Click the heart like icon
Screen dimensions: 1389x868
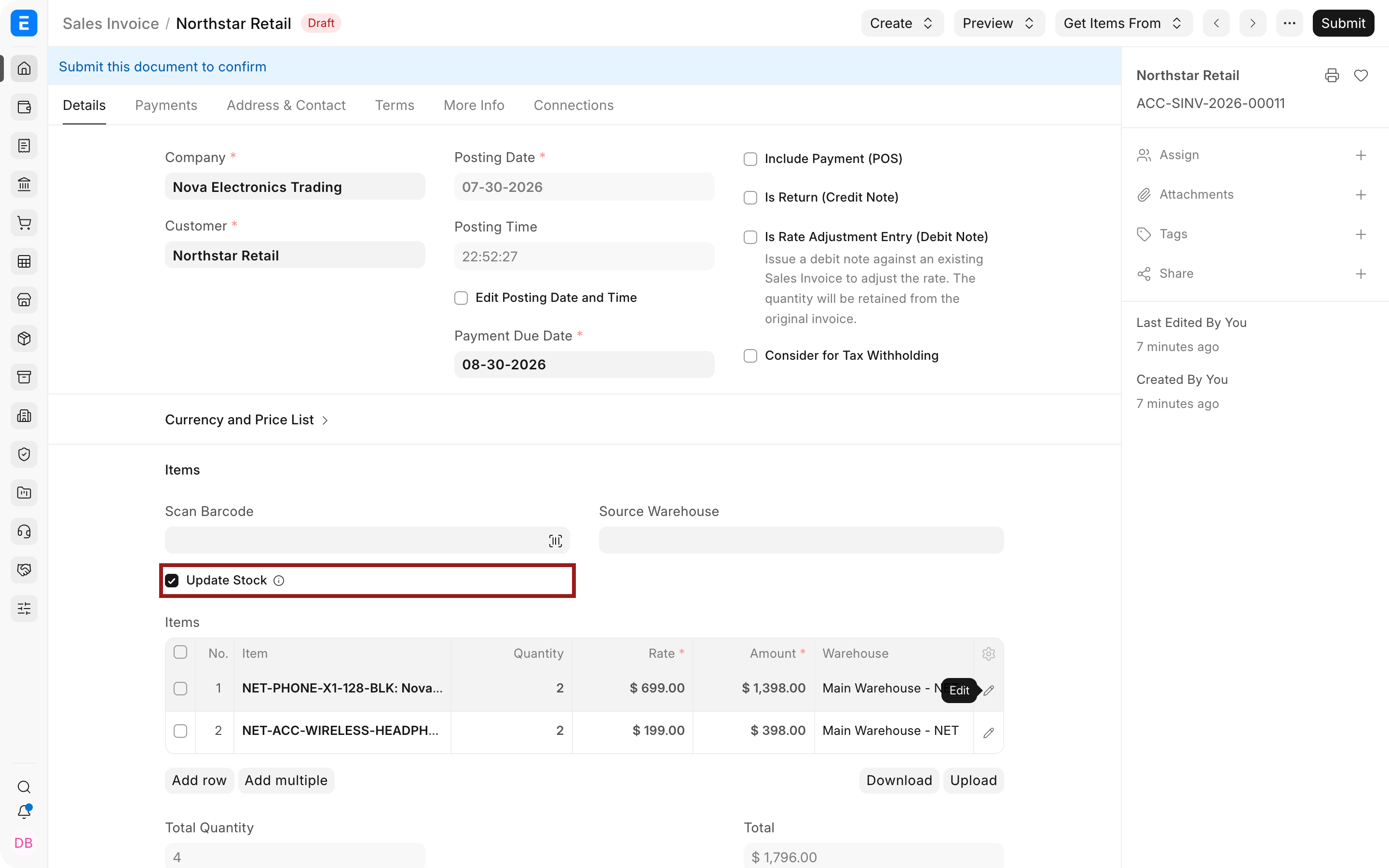point(1361,75)
